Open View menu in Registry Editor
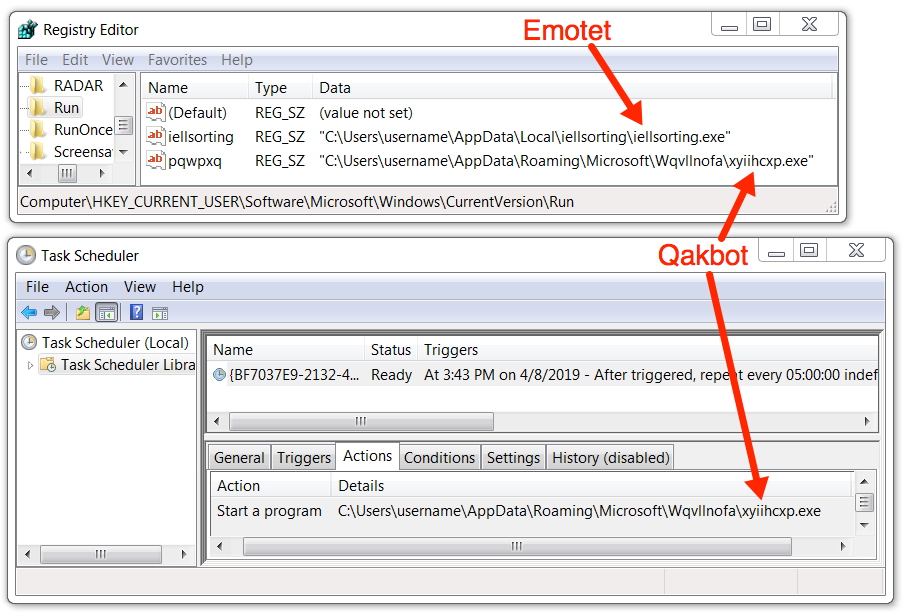The width and height of the screenshot is (906, 616). [118, 60]
